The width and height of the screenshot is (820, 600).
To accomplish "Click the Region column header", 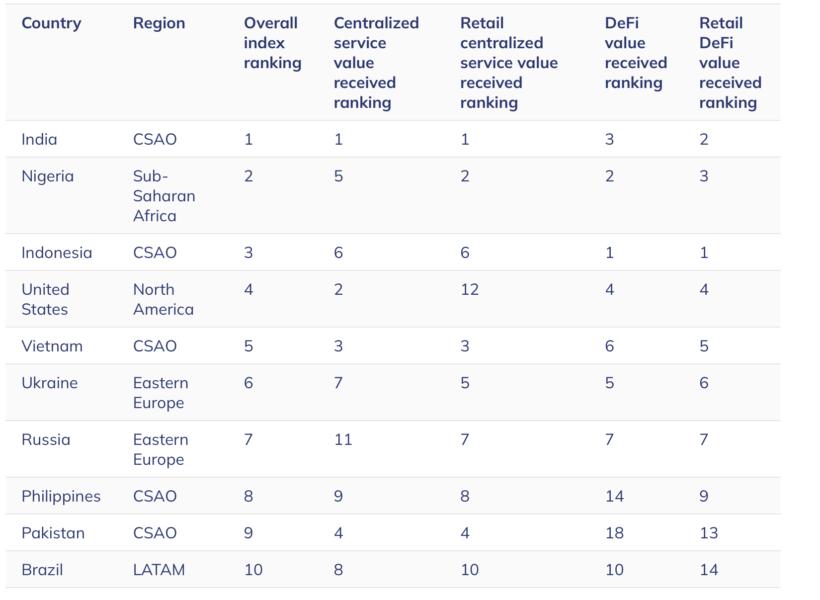I will [x=159, y=23].
